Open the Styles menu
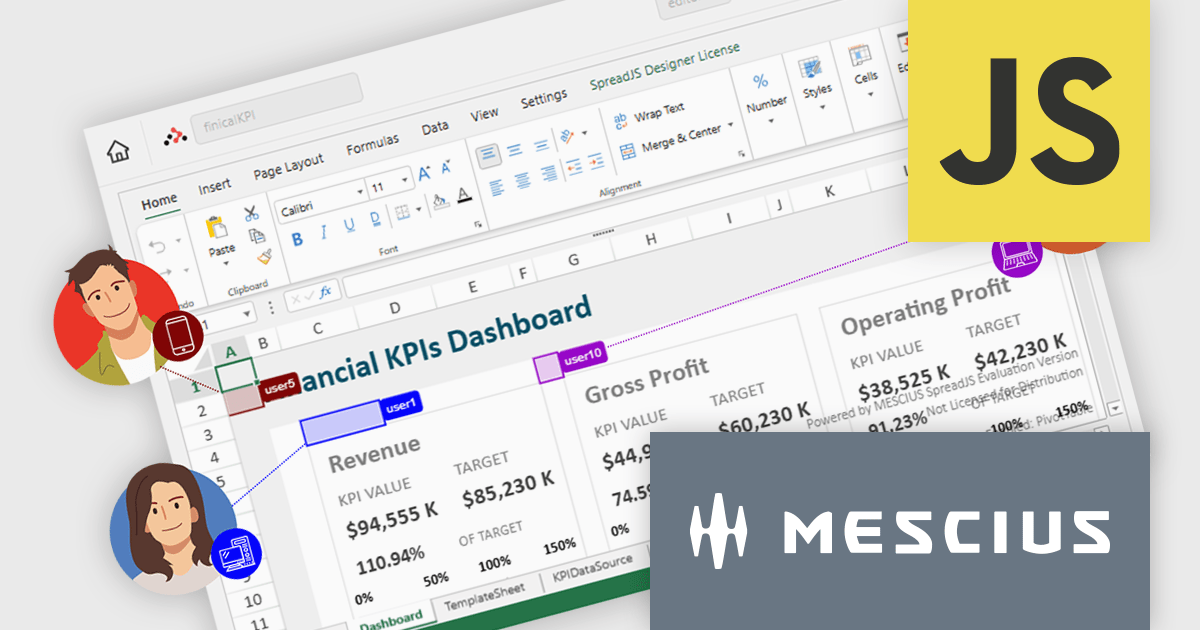 (816, 85)
